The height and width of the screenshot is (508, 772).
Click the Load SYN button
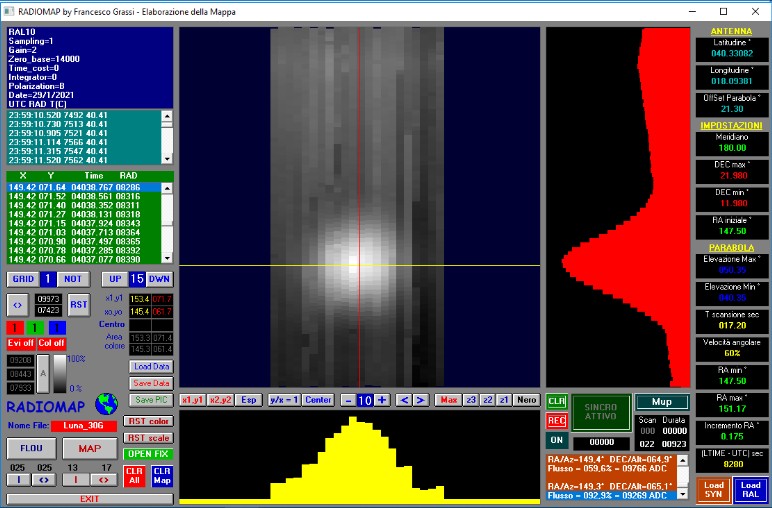click(712, 490)
